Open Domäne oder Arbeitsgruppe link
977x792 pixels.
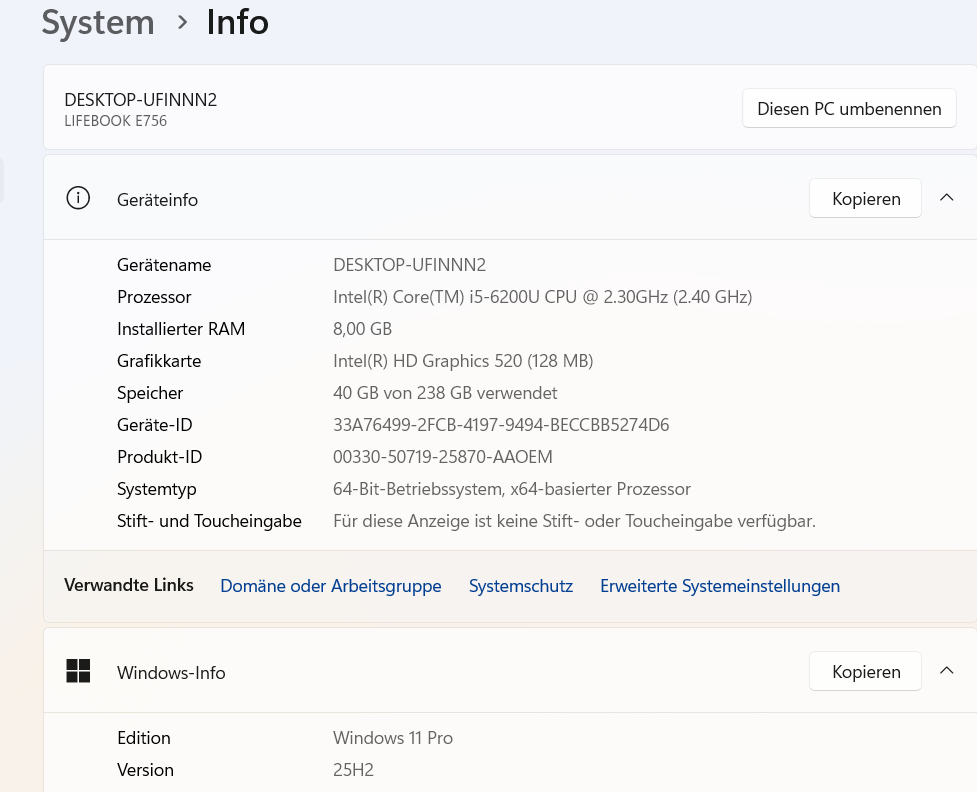(331, 586)
